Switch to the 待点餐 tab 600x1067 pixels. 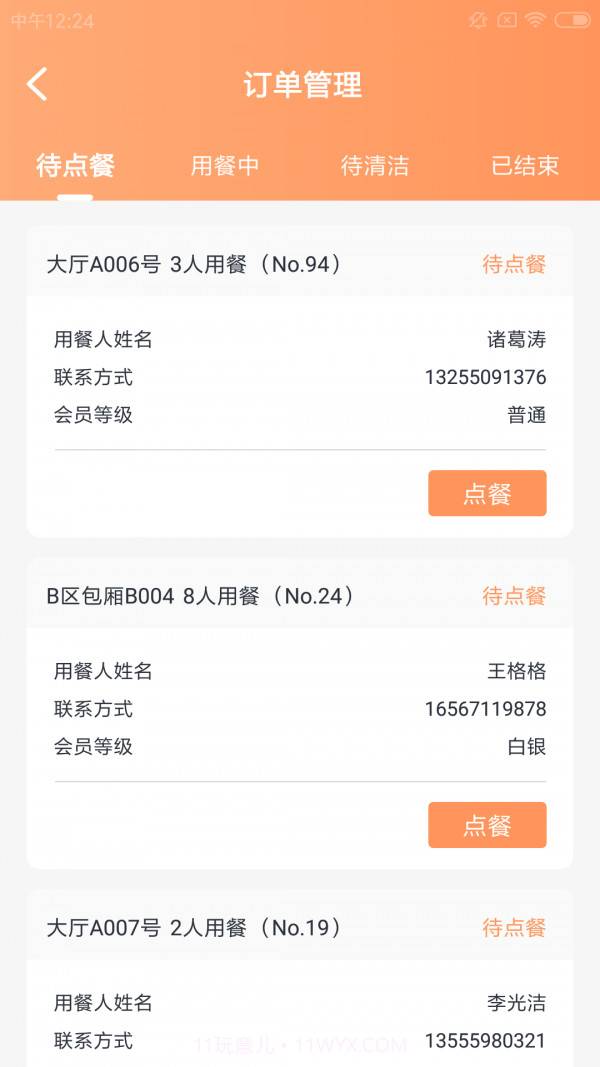[74, 166]
